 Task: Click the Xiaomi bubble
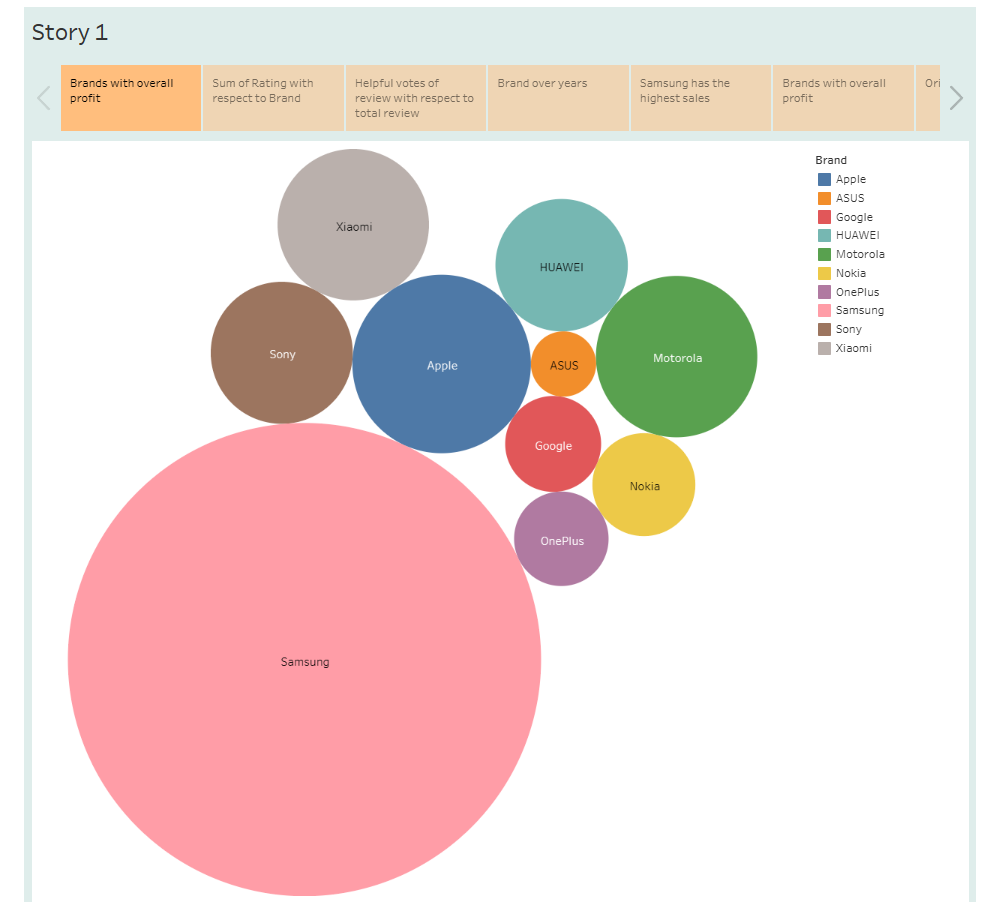(352, 226)
